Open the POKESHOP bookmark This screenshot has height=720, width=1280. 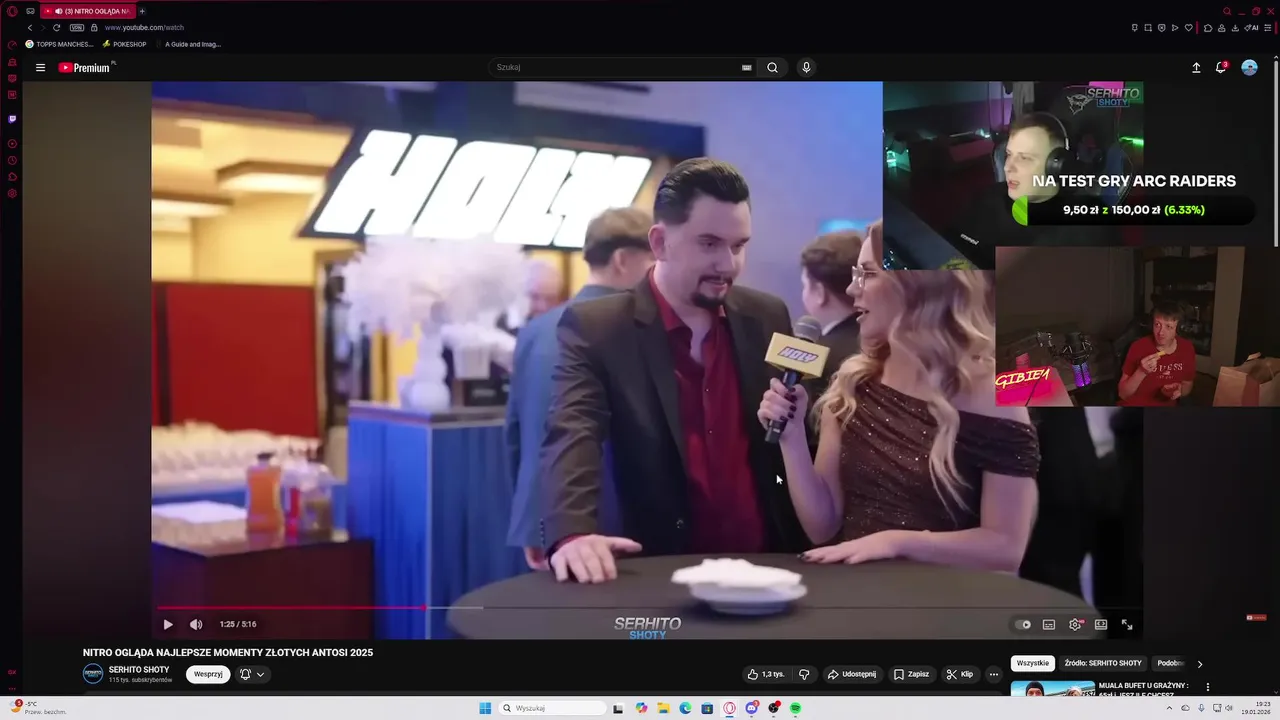125,44
